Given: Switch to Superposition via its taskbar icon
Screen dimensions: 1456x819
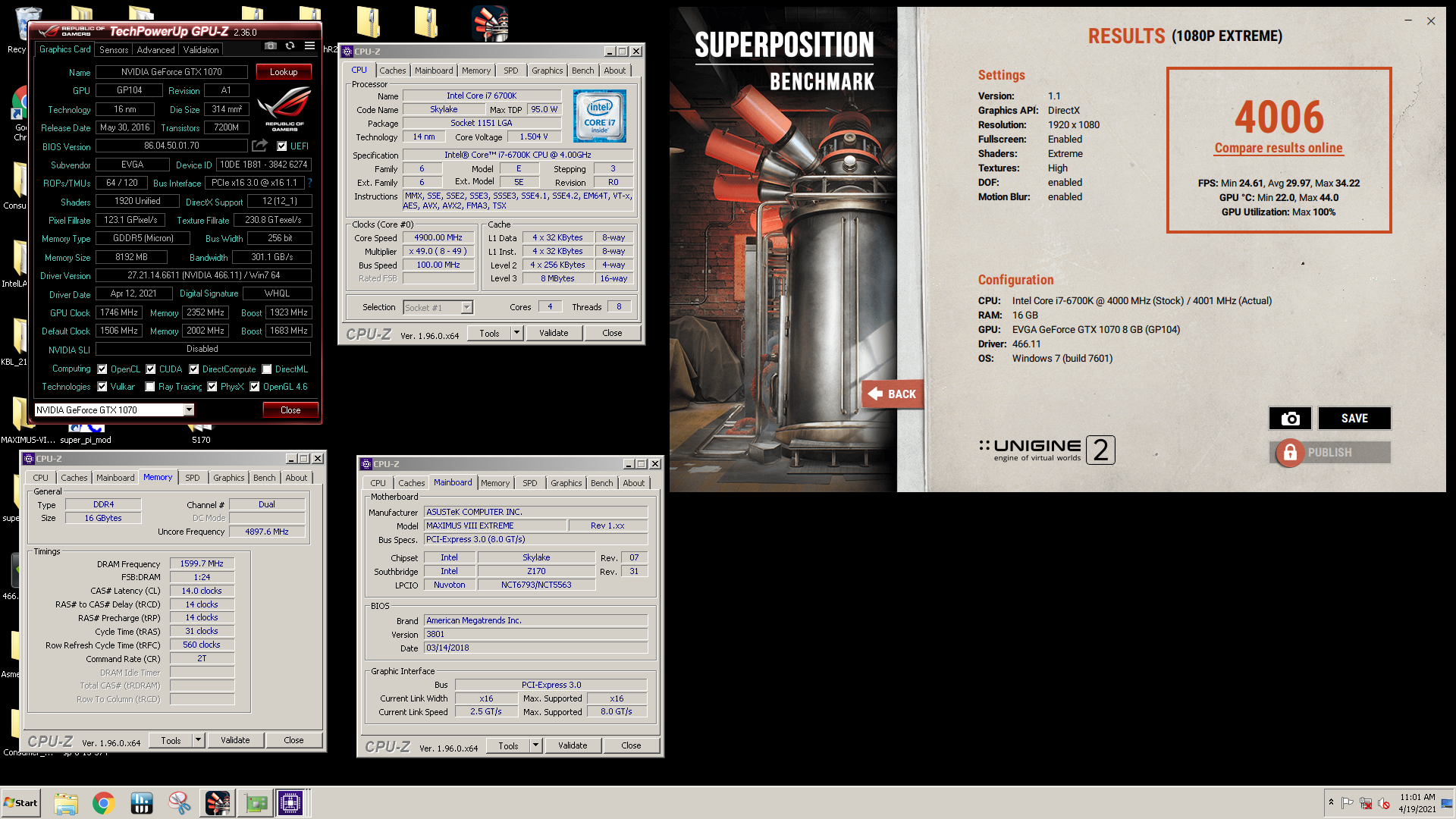Looking at the screenshot, I should coord(218,803).
